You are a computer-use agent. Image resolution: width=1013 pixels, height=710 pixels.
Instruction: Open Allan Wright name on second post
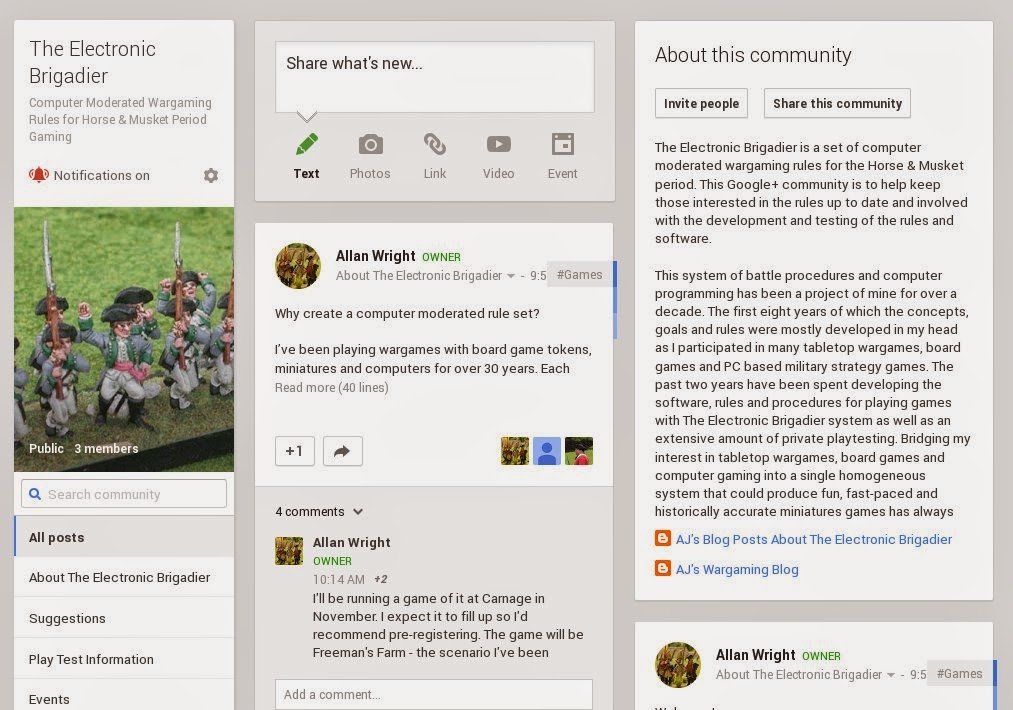coord(755,654)
